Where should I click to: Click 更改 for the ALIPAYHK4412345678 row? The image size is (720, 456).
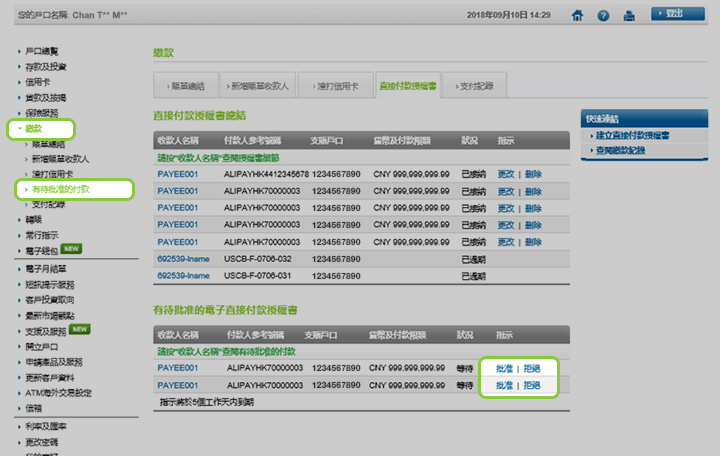coord(506,174)
